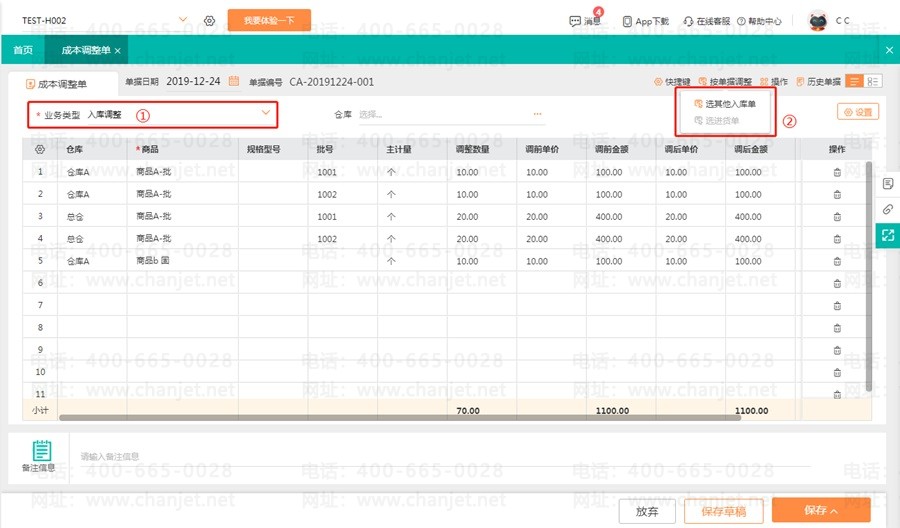Switch to the detail card view toggle

(873, 81)
